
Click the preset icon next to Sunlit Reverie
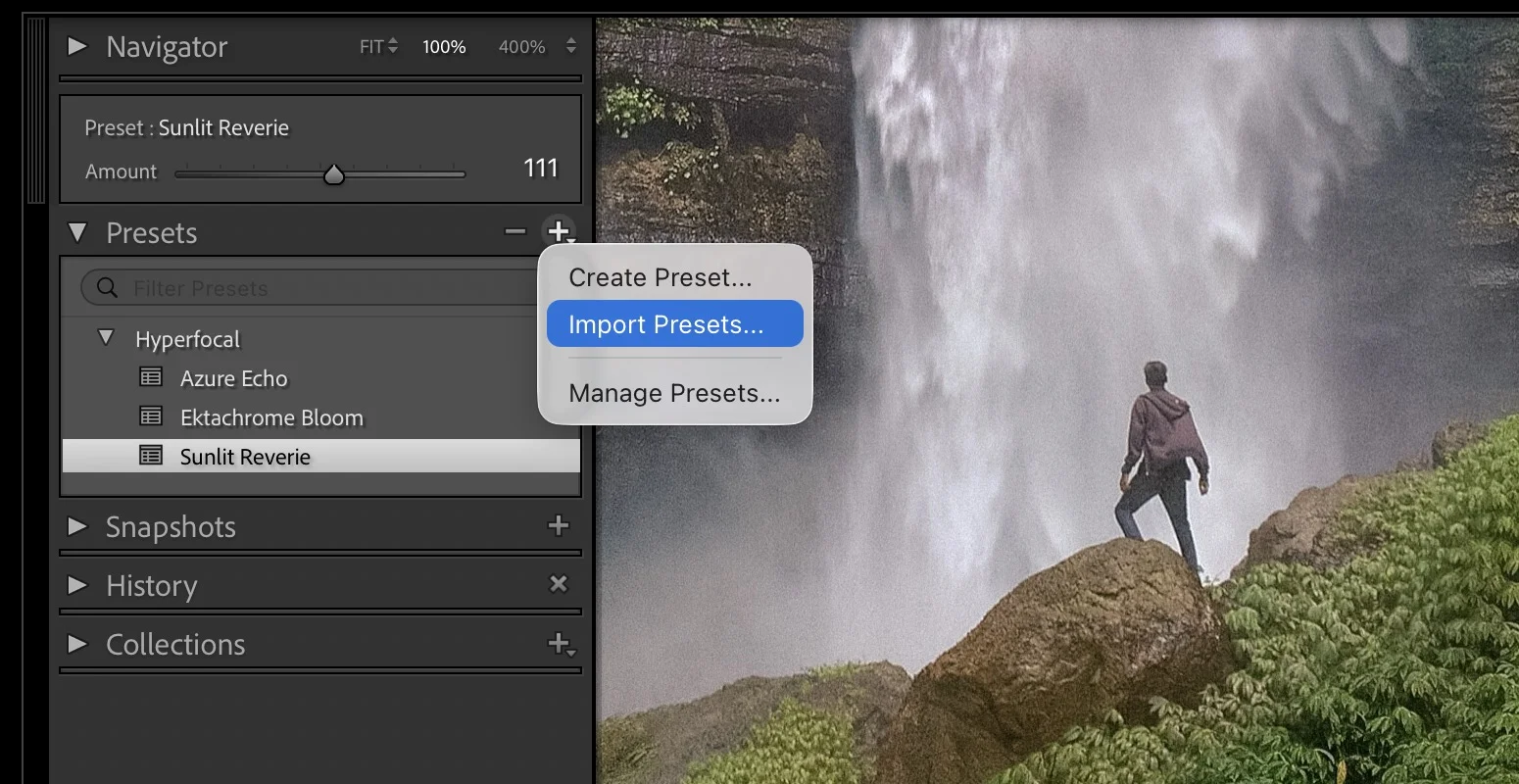[150, 456]
